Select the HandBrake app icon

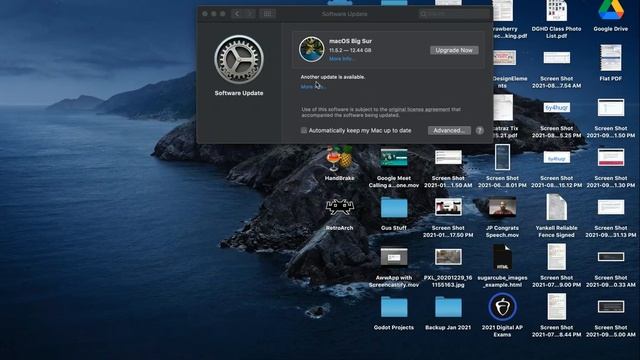tap(340, 158)
